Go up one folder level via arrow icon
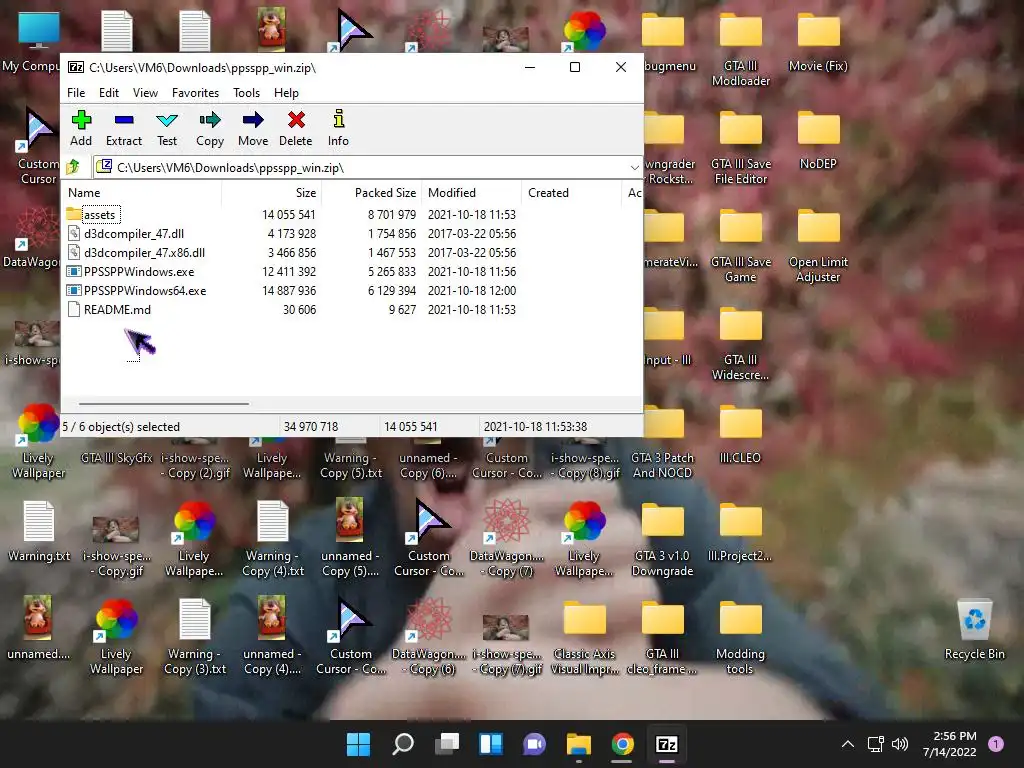 pos(73,167)
